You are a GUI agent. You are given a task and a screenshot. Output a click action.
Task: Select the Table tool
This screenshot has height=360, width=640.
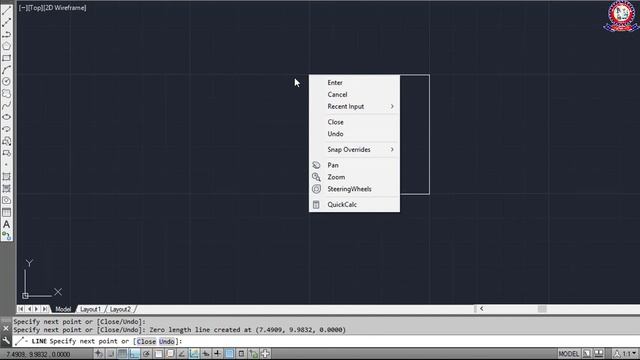pos(7,212)
